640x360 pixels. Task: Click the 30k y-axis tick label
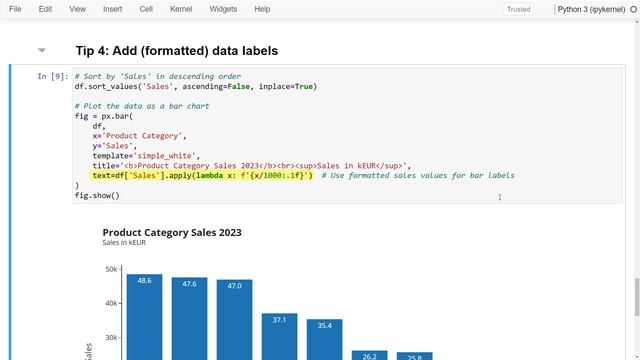click(x=111, y=338)
